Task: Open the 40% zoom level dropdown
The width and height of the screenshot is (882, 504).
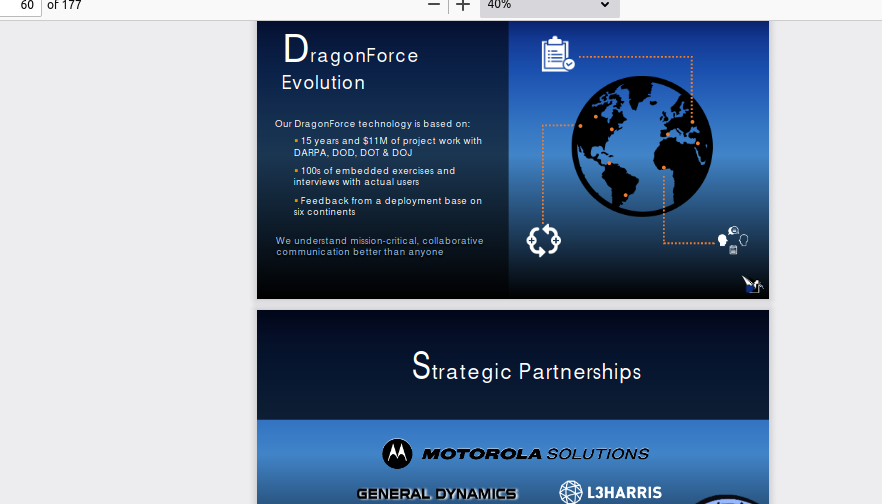Action: (x=550, y=6)
